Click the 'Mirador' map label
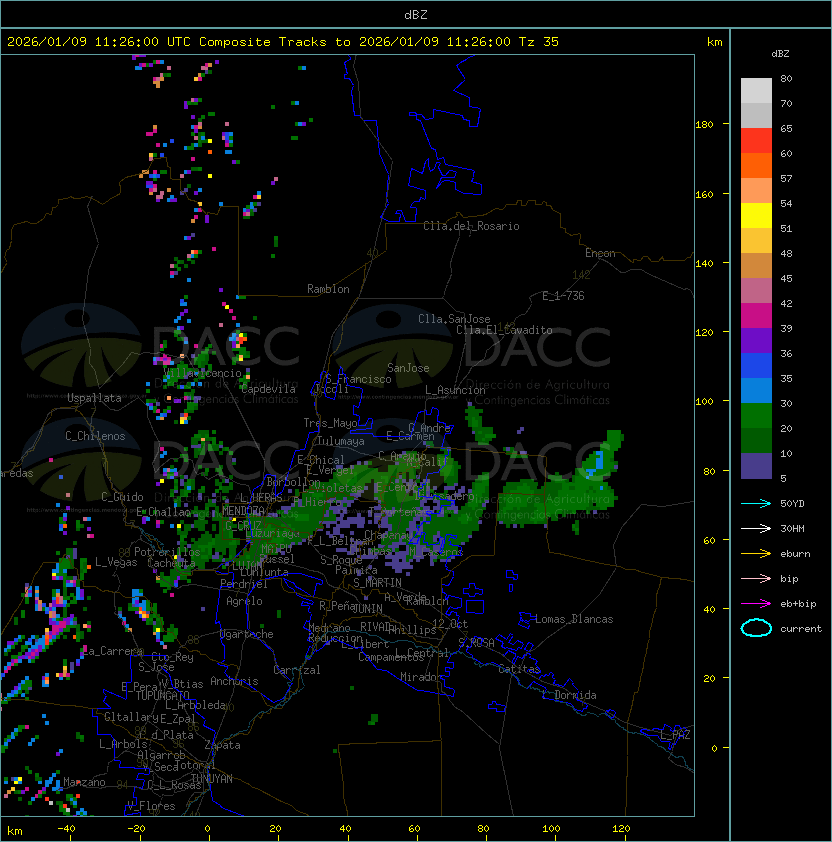 point(422,677)
